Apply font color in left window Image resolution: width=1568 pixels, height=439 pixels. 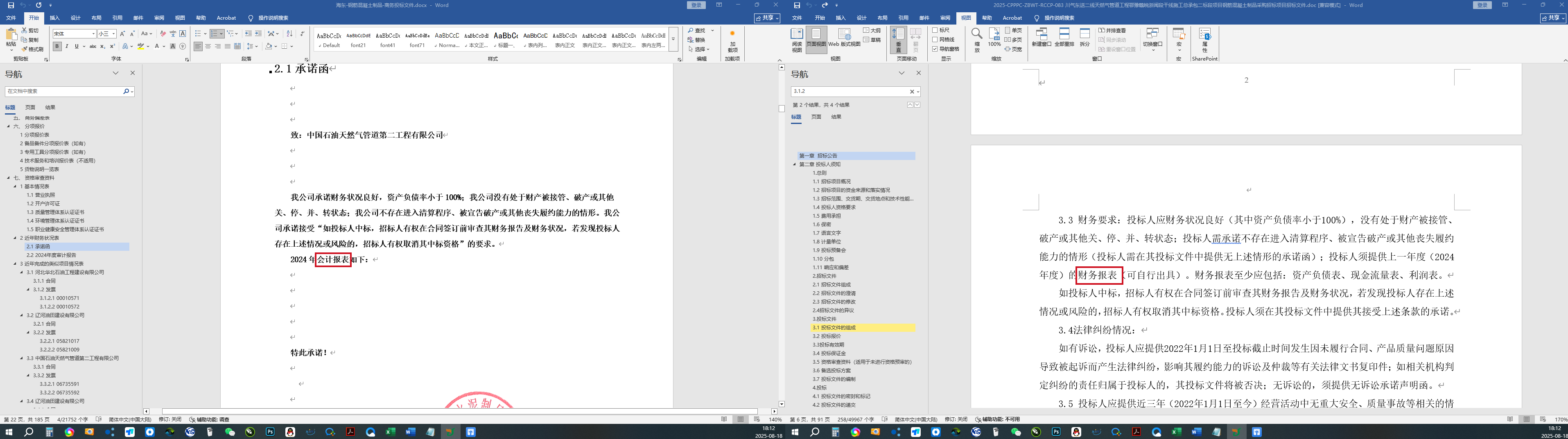pos(156,46)
